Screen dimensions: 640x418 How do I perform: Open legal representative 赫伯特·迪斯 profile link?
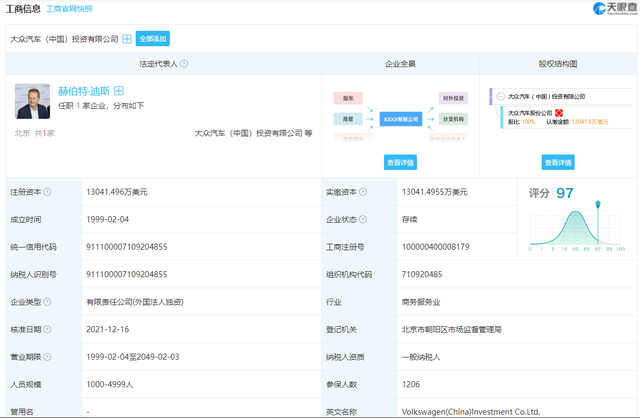coord(84,91)
